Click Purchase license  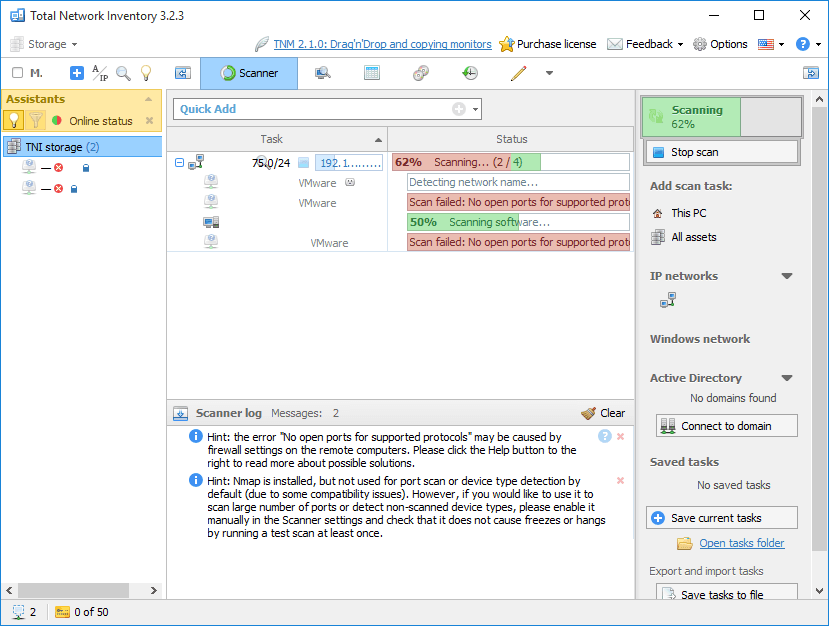(548, 44)
